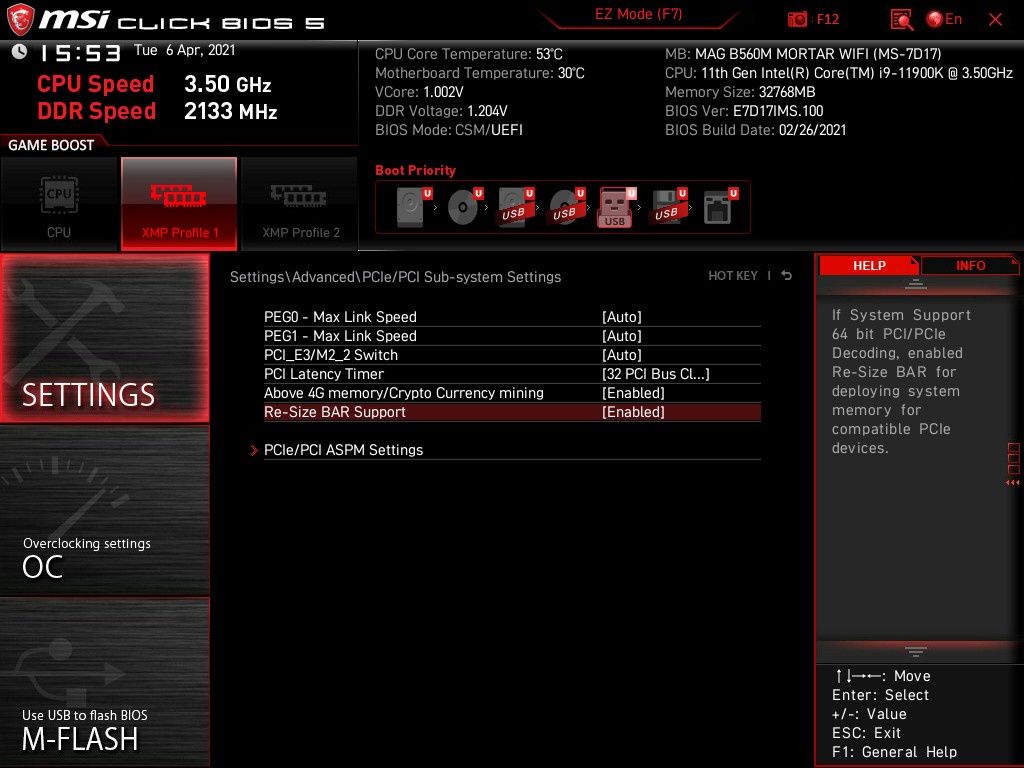Open the OC overclocking settings section
Screen dimensions: 1024x768
pos(105,511)
